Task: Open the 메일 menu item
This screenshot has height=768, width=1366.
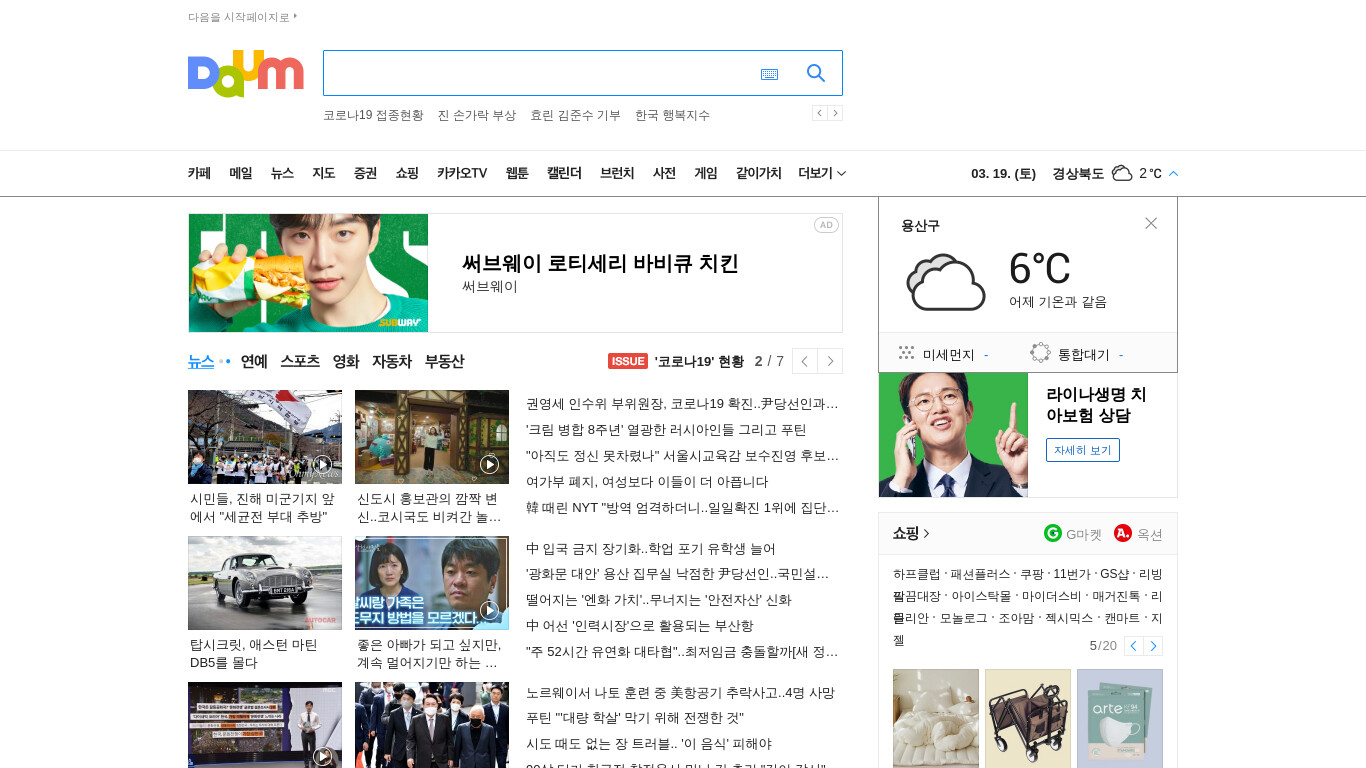Action: [240, 173]
